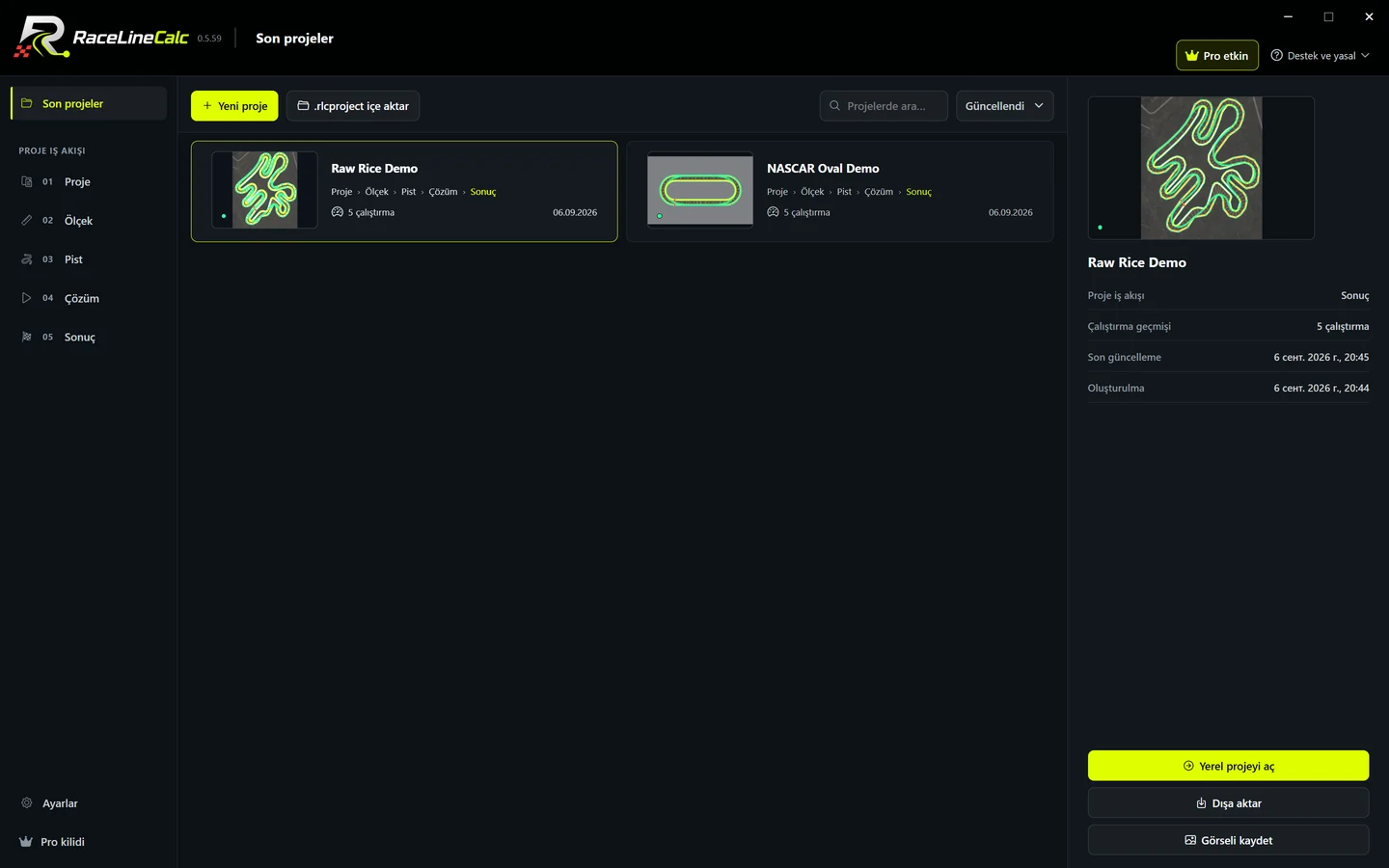This screenshot has height=868, width=1389.
Task: Click the large Raw Rice Demo preview image
Action: click(1201, 168)
